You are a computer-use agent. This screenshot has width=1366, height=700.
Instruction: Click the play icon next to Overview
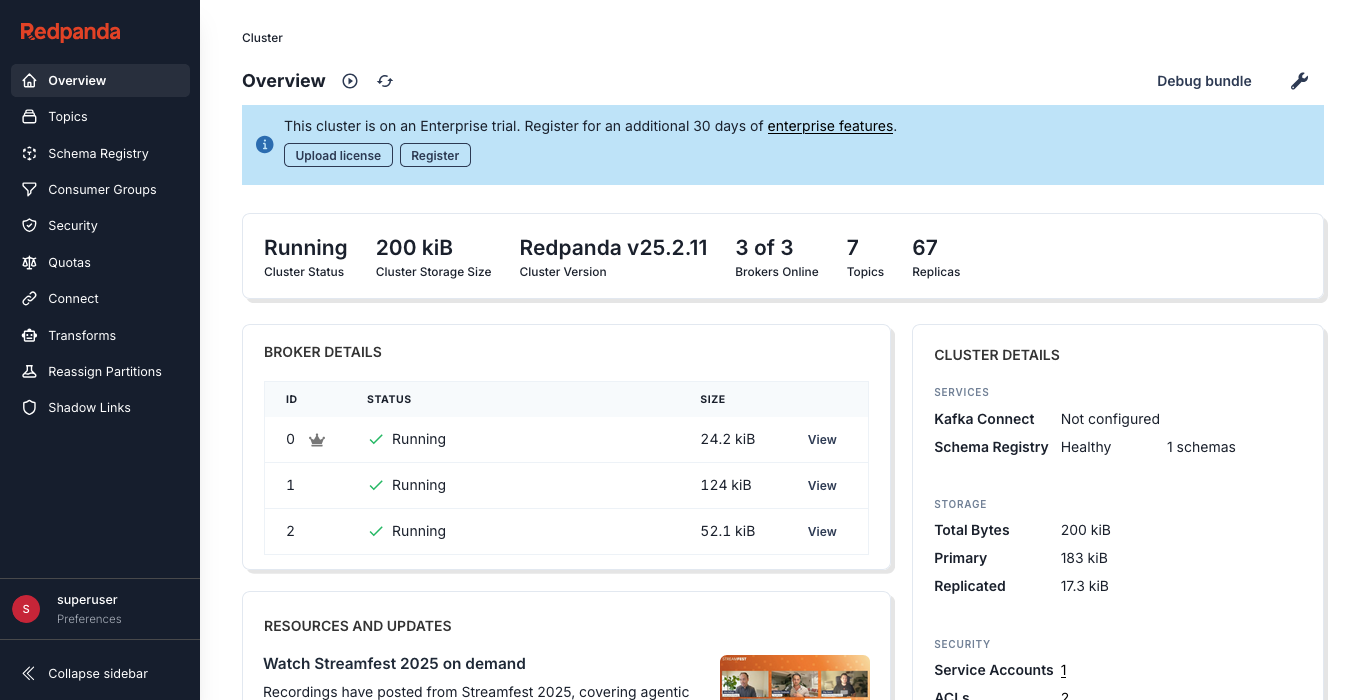350,81
